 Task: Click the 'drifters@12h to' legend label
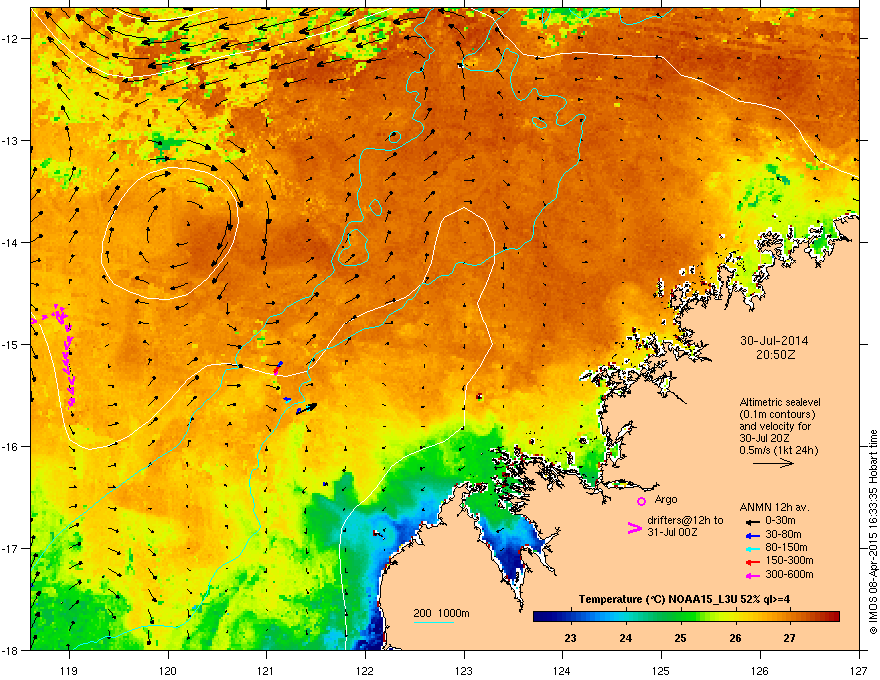(x=685, y=521)
